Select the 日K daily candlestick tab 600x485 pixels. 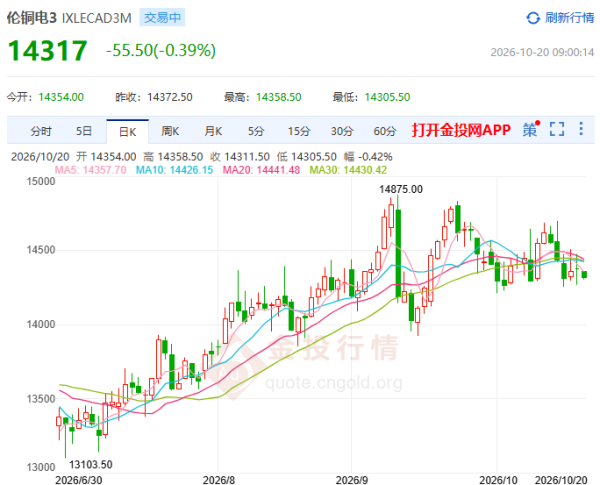tap(127, 132)
